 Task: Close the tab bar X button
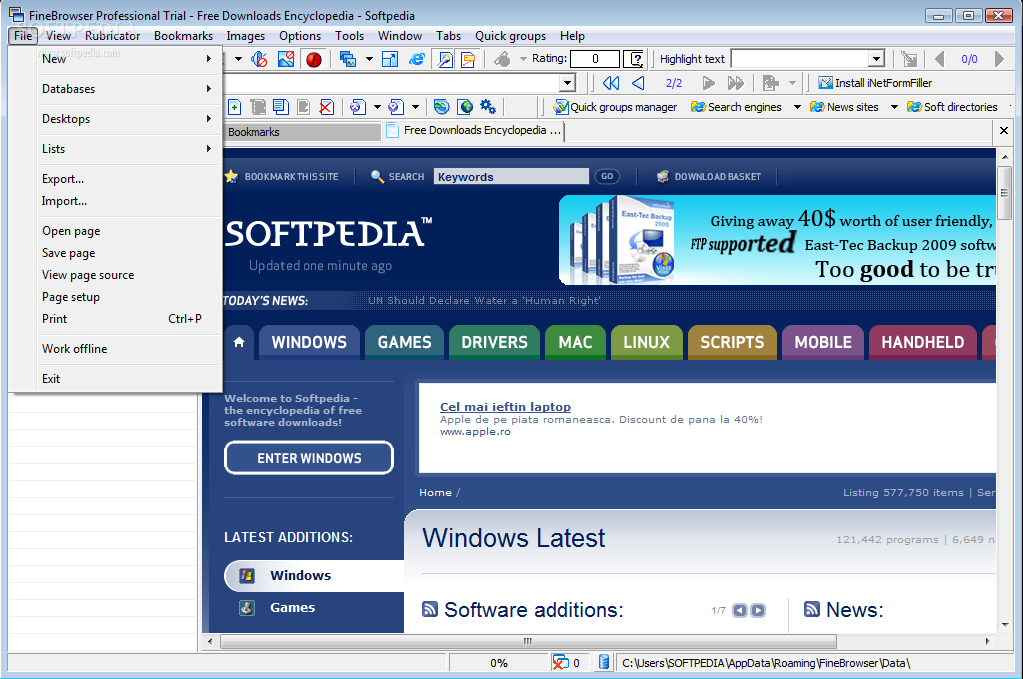tap(1004, 131)
